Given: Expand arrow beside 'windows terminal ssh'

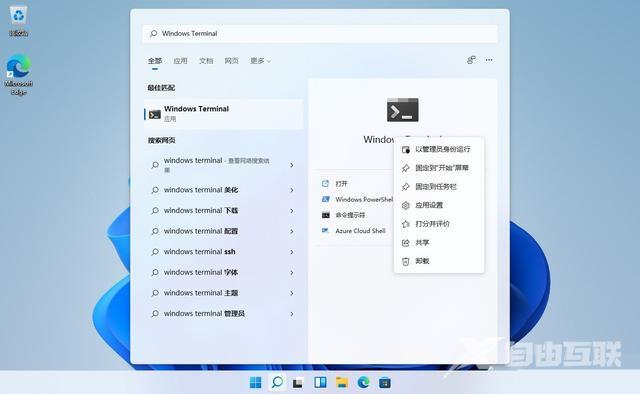Looking at the screenshot, I should 292,252.
